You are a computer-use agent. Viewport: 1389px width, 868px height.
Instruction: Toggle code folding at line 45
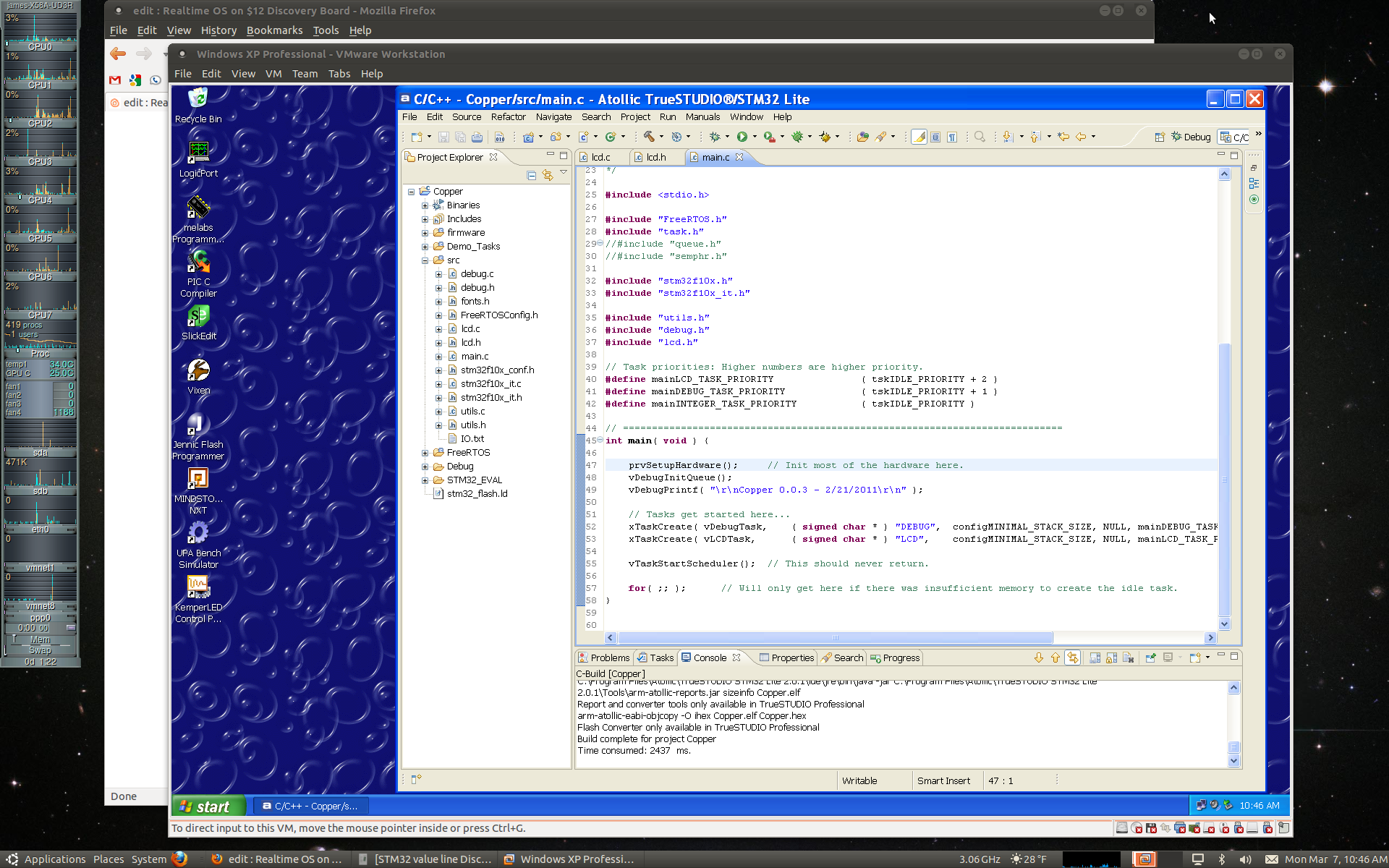[x=600, y=440]
